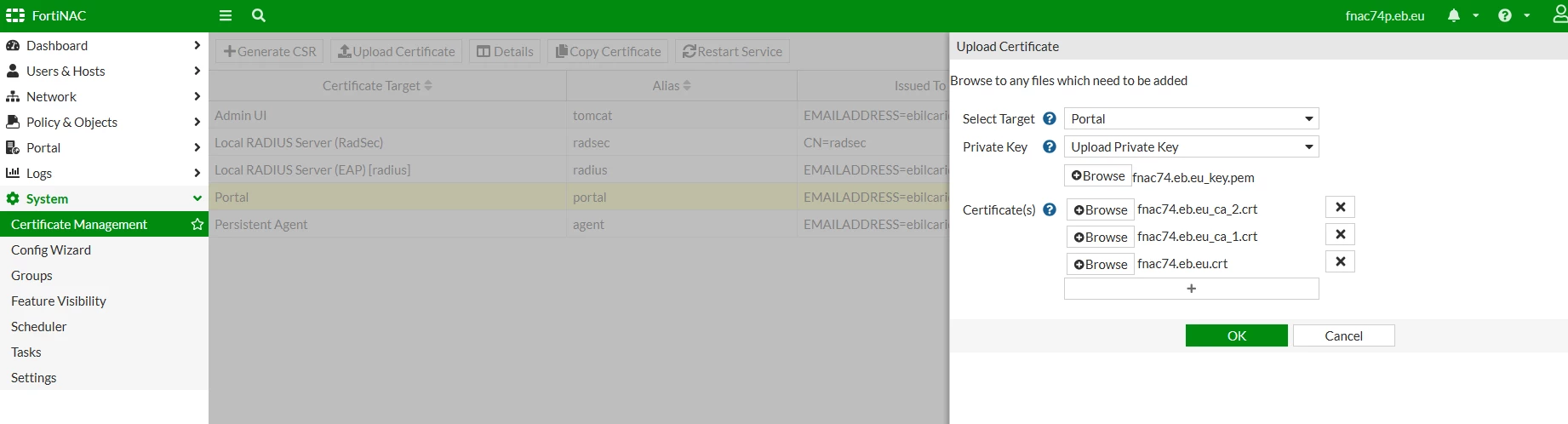Remove fnac74.eb.eu.crt certificate file
Image resolution: width=1568 pixels, height=424 pixels.
pyautogui.click(x=1340, y=261)
